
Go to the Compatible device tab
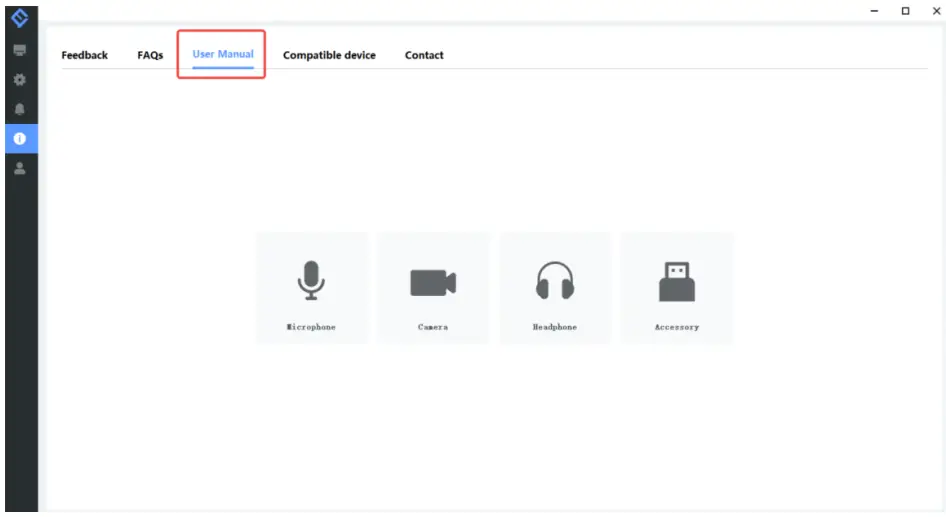329,55
